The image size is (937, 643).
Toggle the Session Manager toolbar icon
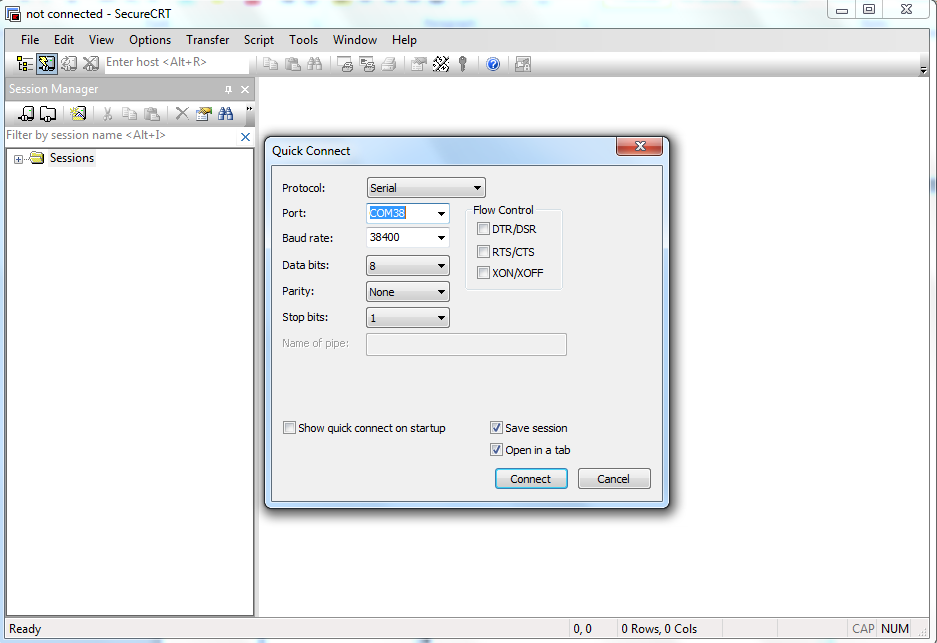coord(25,64)
